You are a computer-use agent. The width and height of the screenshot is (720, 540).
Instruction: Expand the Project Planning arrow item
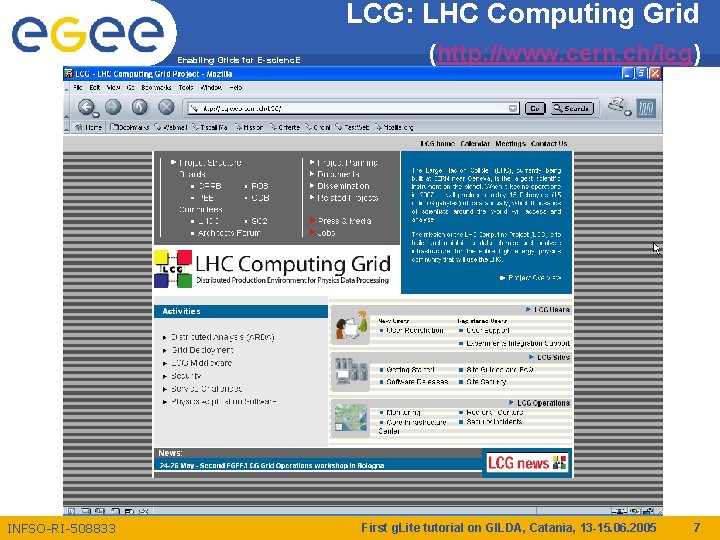pyautogui.click(x=344, y=163)
